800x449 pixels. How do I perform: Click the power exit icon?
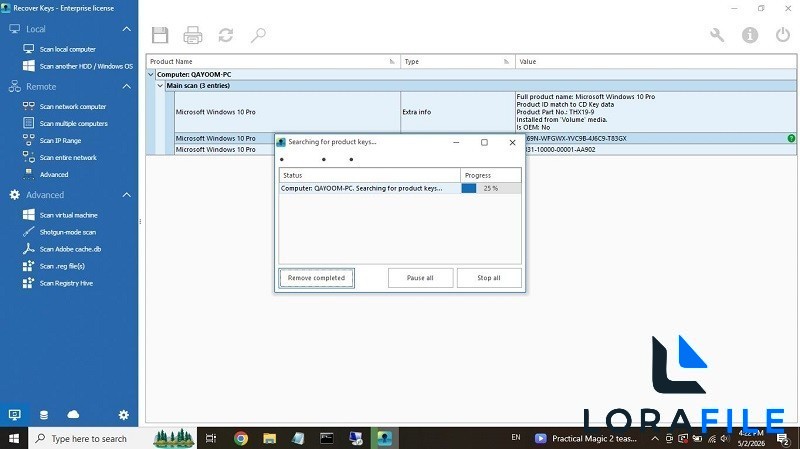click(783, 35)
